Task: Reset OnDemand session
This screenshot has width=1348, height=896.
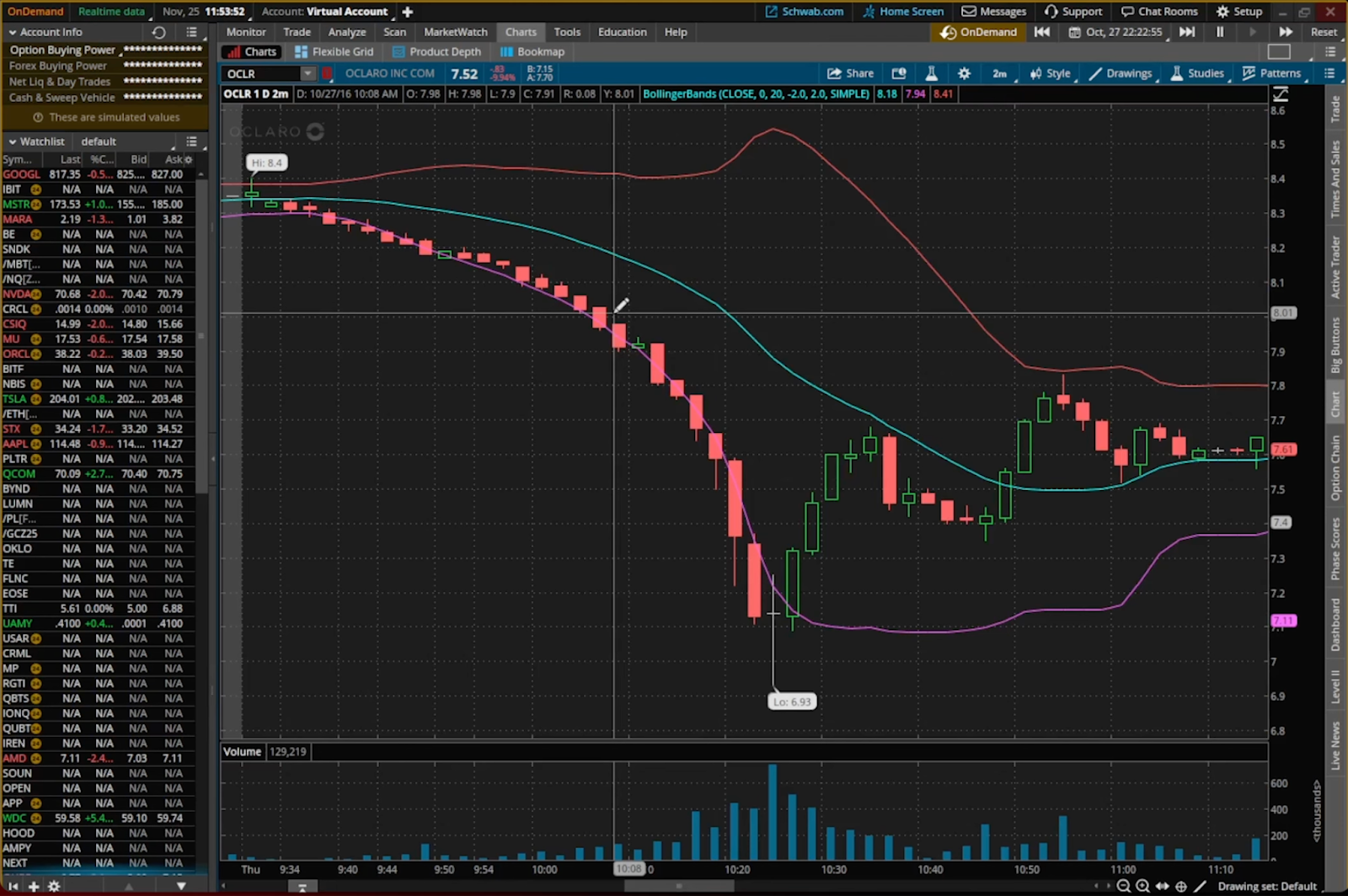Action: [x=1324, y=32]
